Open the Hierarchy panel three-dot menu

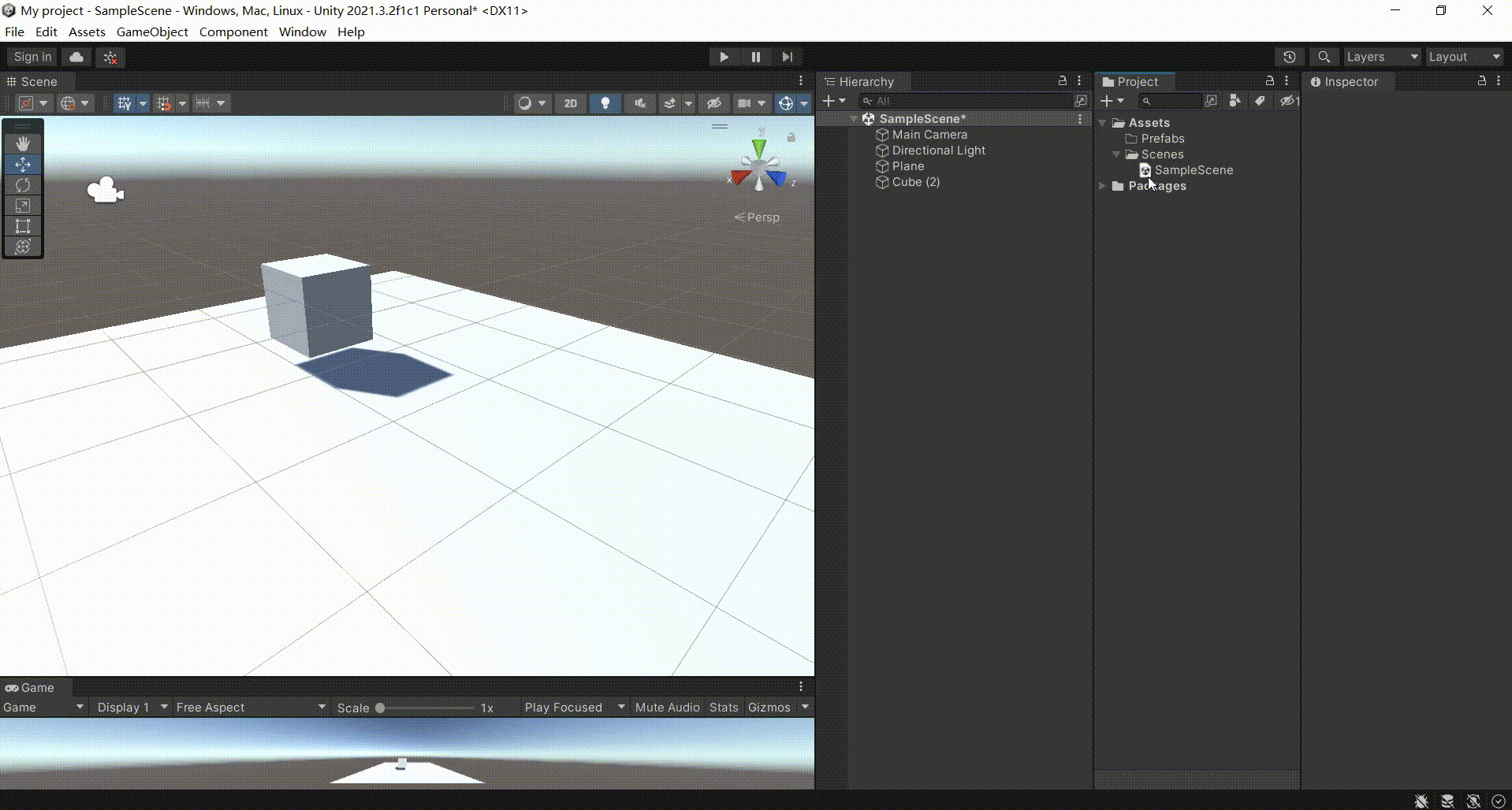point(1079,81)
